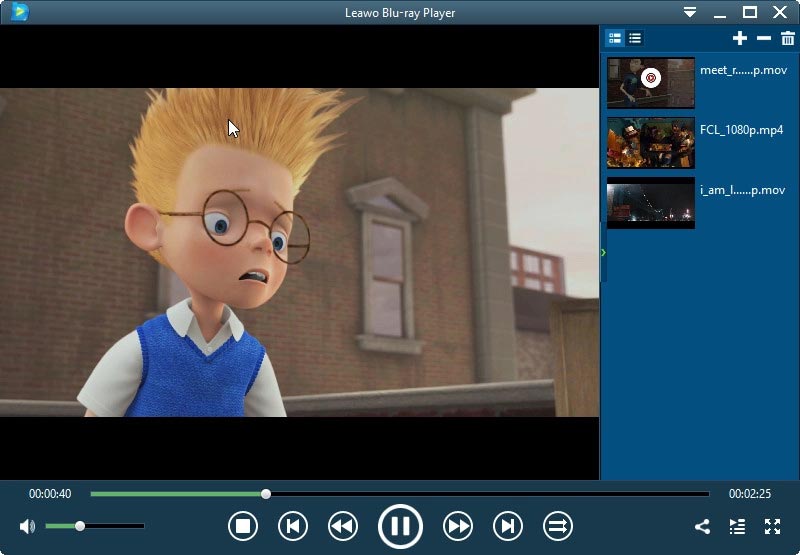Remove selected item with minus icon
Viewport: 800px width, 555px height.
764,38
